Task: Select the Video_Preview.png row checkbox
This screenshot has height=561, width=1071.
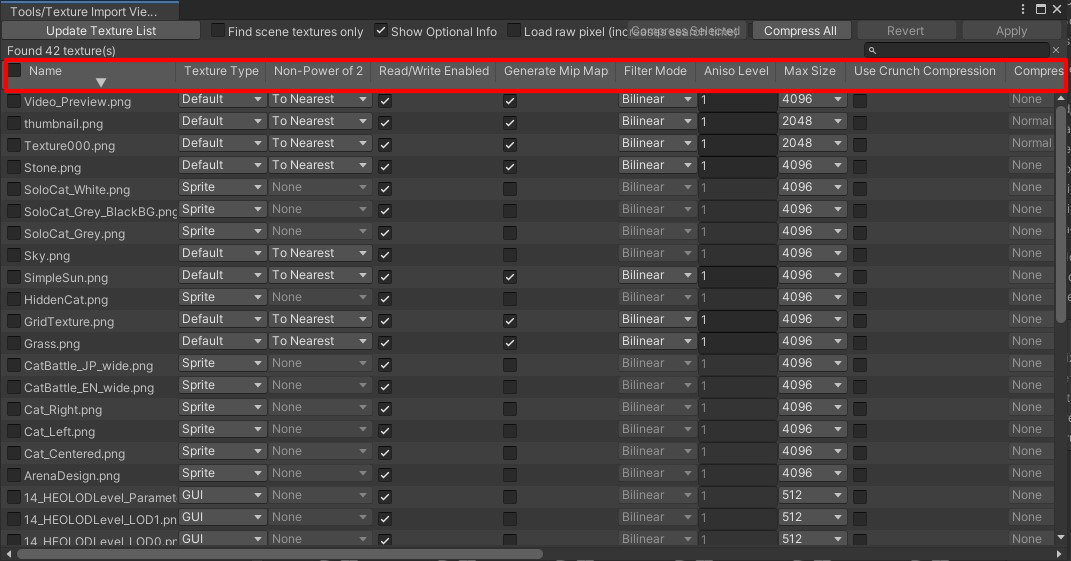Action: tap(14, 101)
